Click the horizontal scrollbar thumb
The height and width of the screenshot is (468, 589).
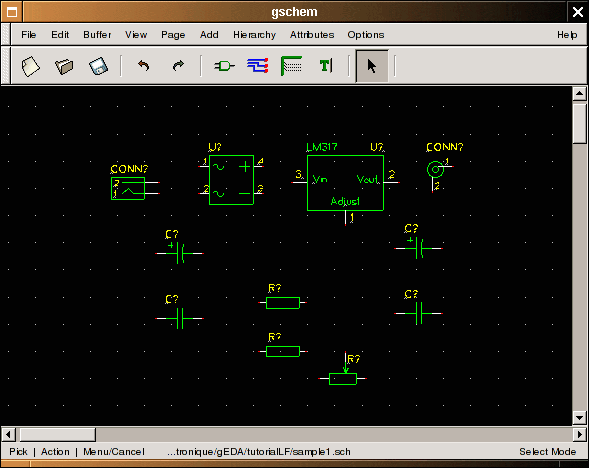tap(57, 435)
